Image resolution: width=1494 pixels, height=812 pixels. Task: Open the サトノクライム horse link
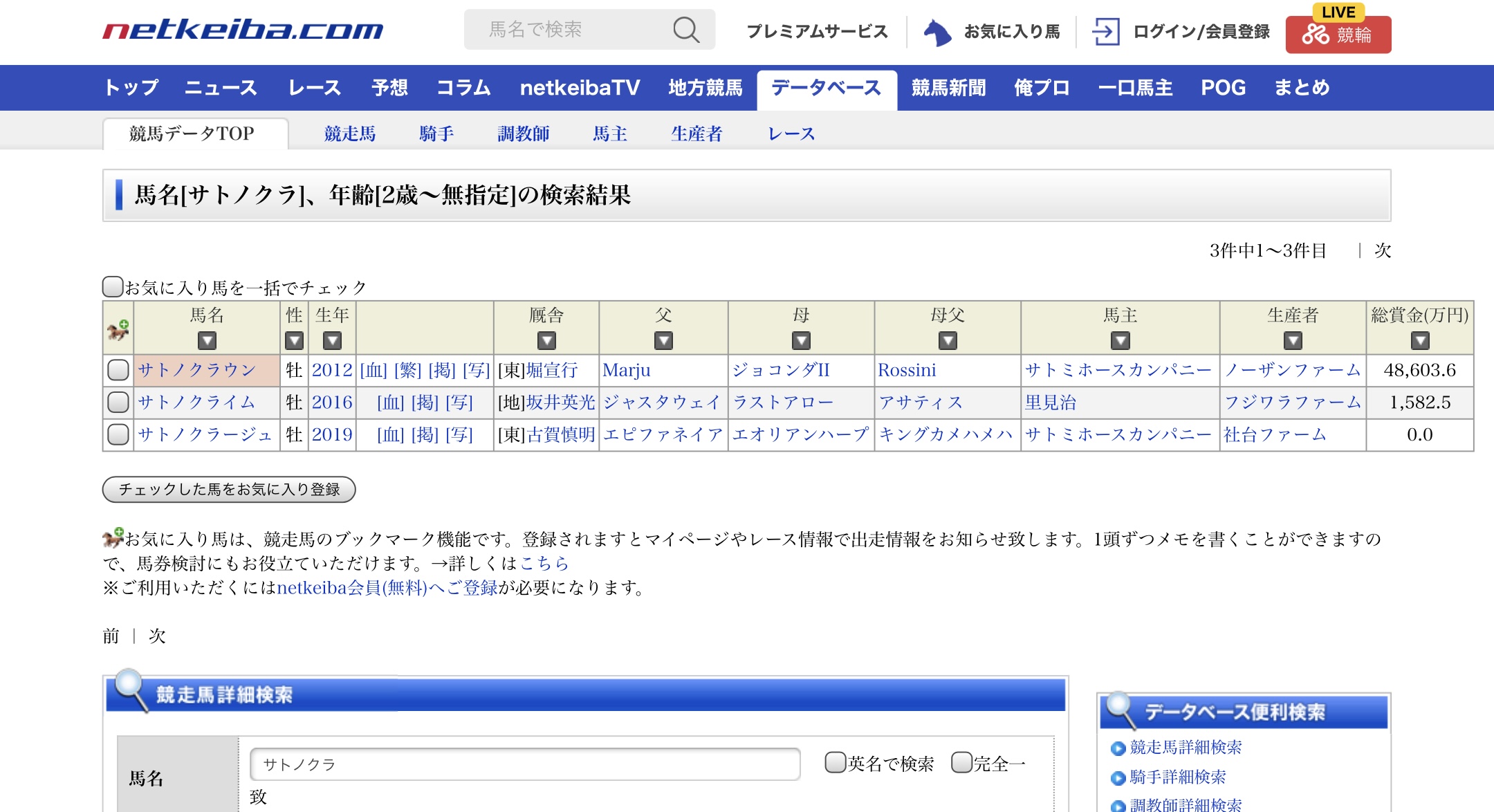[196, 403]
